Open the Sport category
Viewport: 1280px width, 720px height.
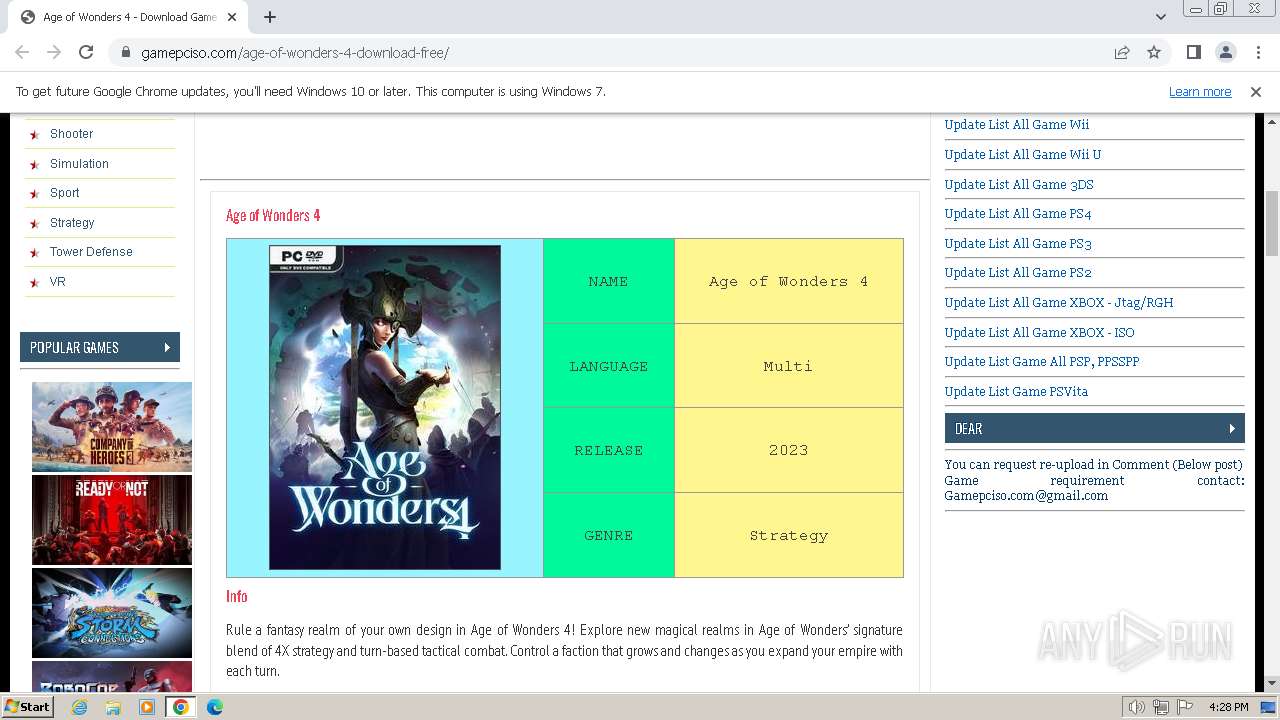tap(64, 193)
